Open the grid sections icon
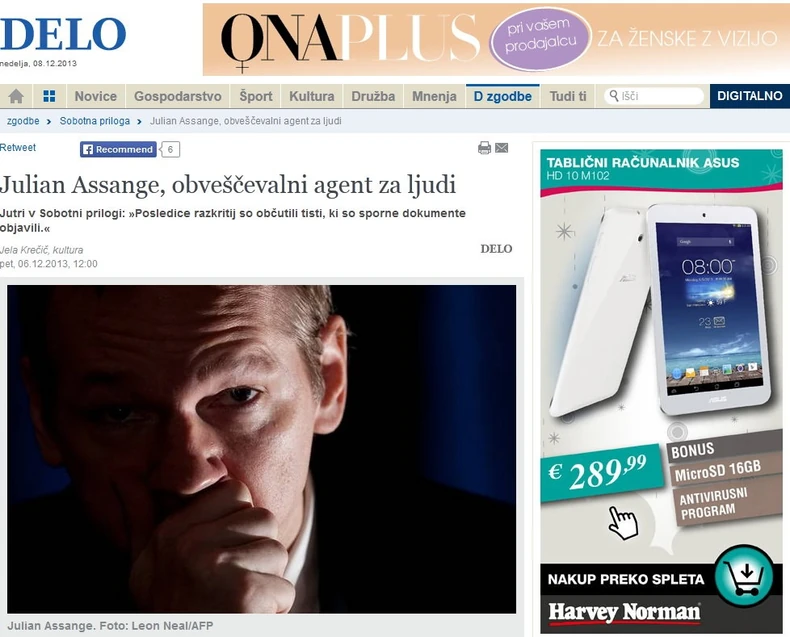The width and height of the screenshot is (790, 637). pos(49,96)
